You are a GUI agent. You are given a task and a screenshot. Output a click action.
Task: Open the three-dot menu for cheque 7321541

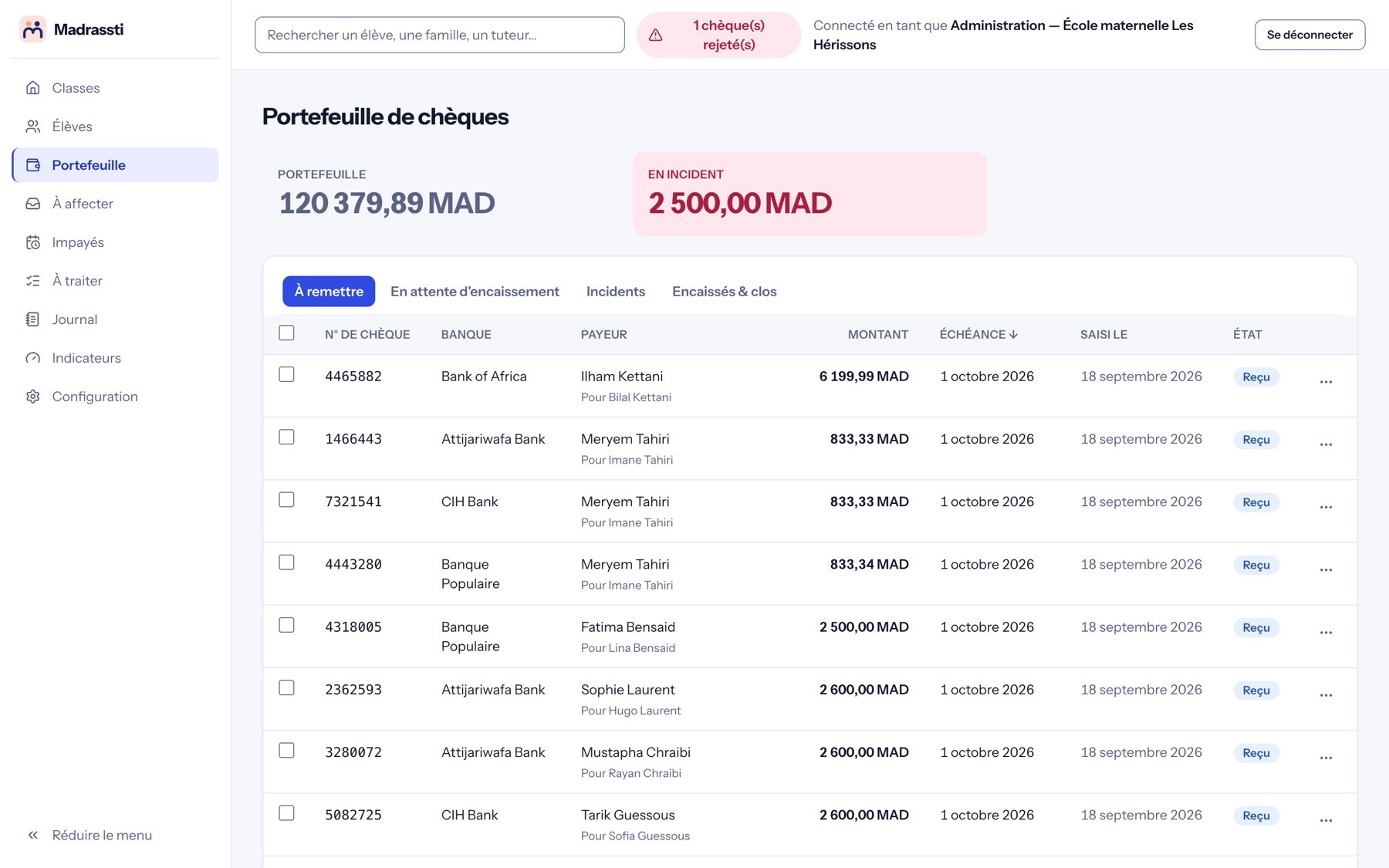pyautogui.click(x=1326, y=507)
